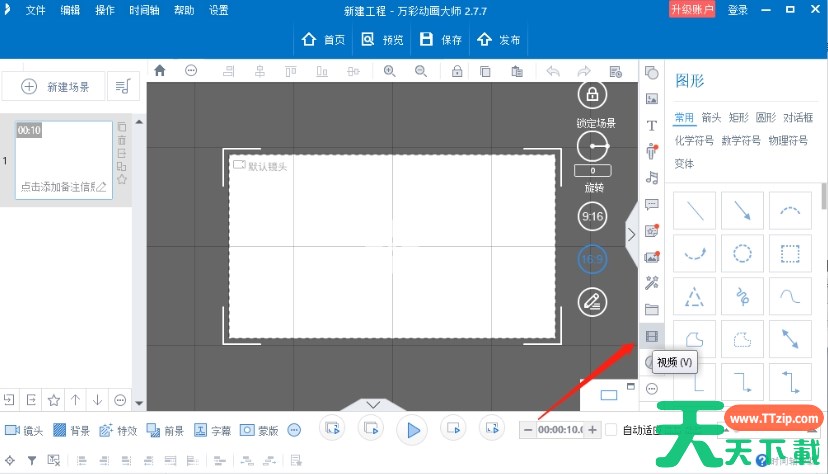Click the lock icon in canvas toolbar

click(456, 71)
